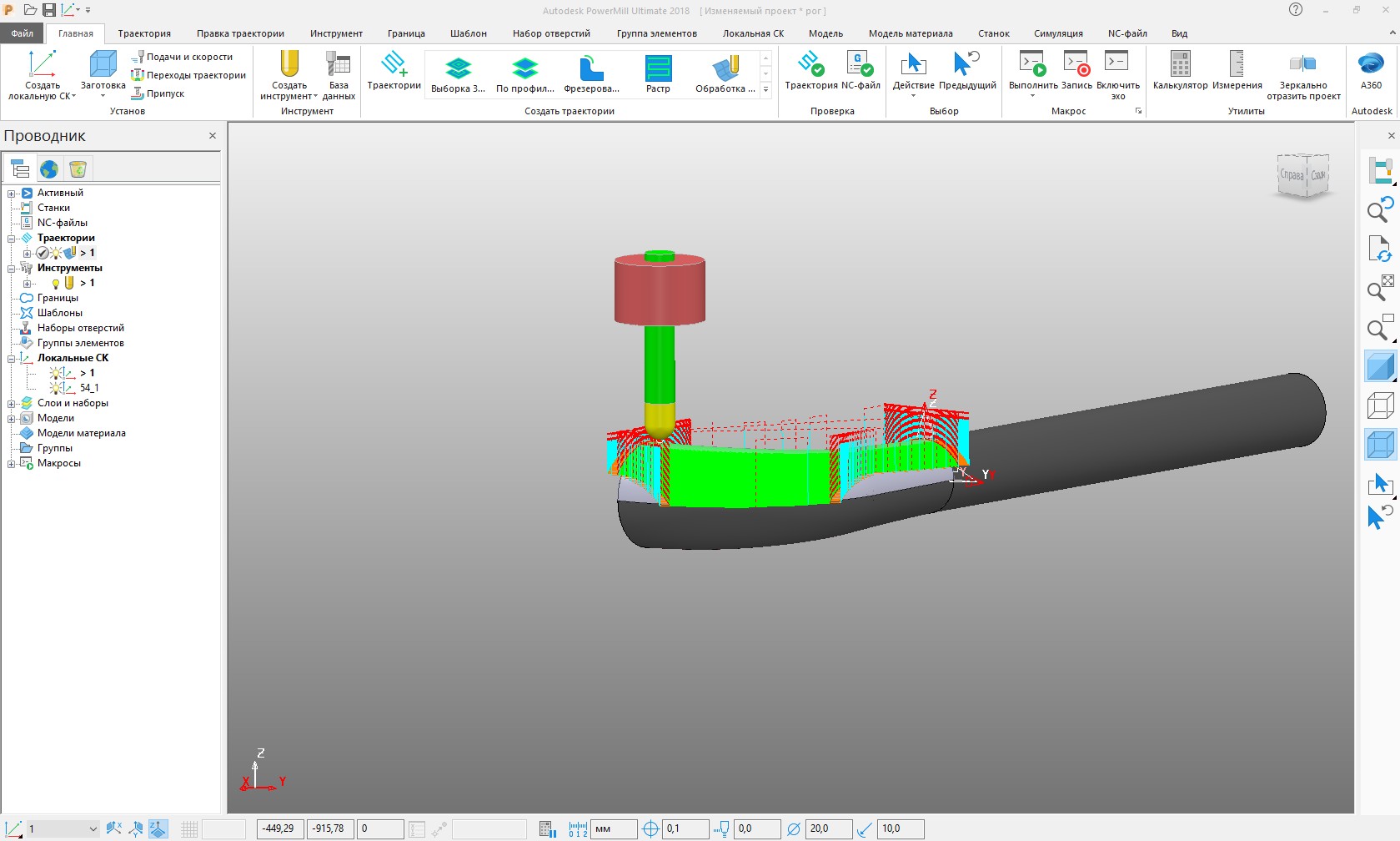Open the Симуляция ribbon tab
This screenshot has height=841, width=1400.
[1058, 33]
